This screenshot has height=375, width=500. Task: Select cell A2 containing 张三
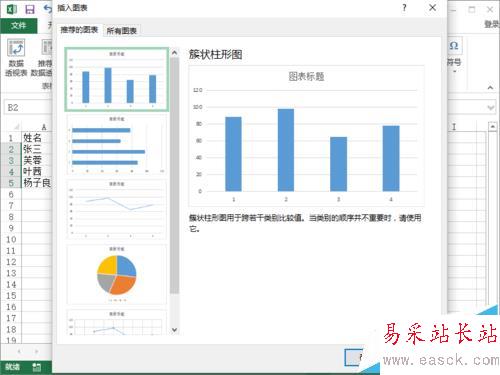click(37, 149)
